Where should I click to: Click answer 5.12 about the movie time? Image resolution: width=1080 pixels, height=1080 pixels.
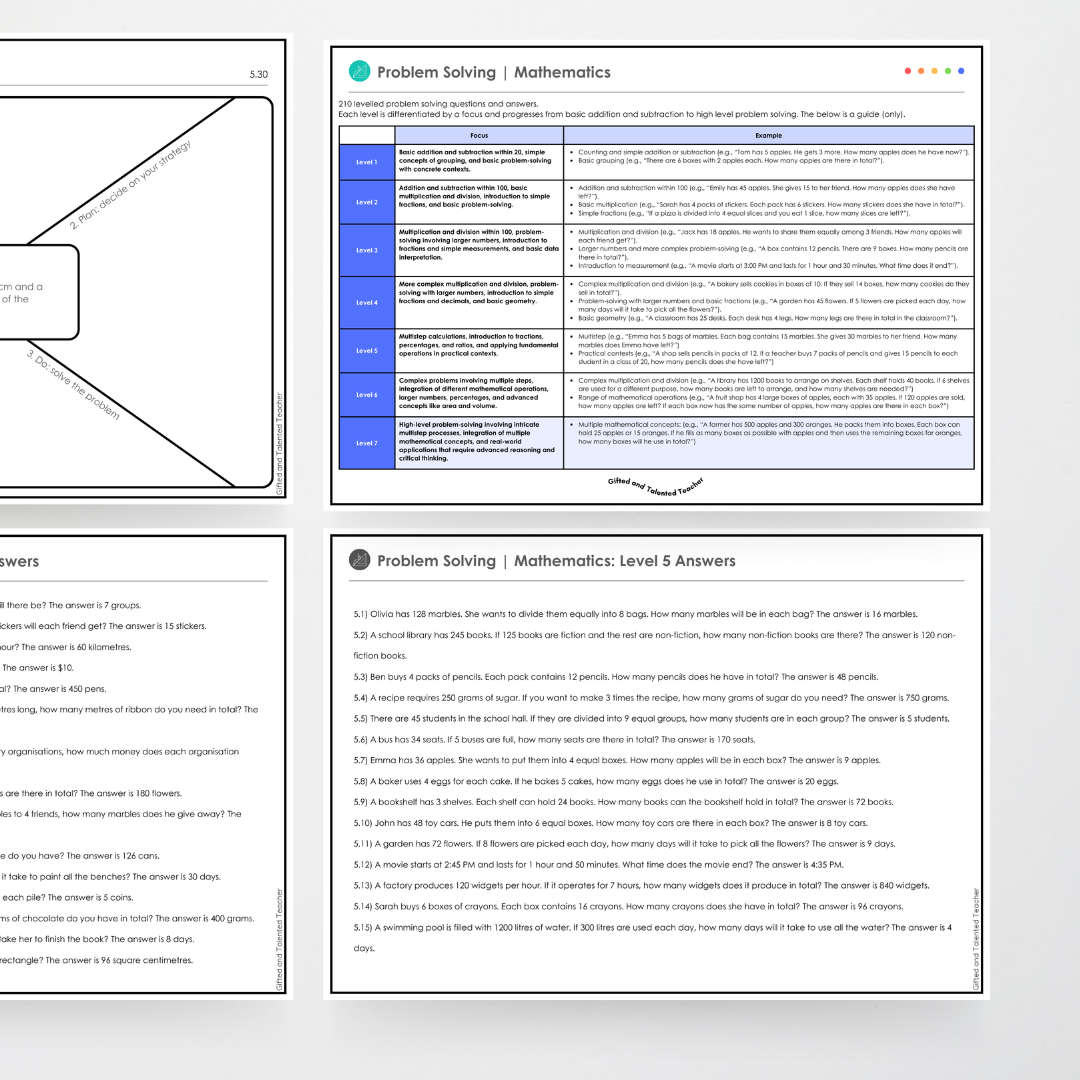598,865
